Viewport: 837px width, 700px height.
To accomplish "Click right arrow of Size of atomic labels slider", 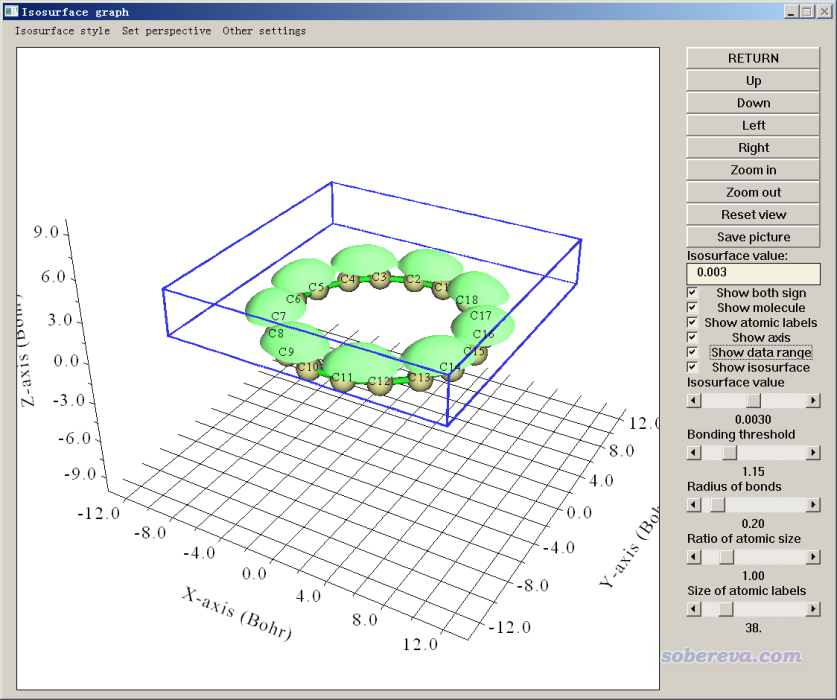I will pos(813,609).
